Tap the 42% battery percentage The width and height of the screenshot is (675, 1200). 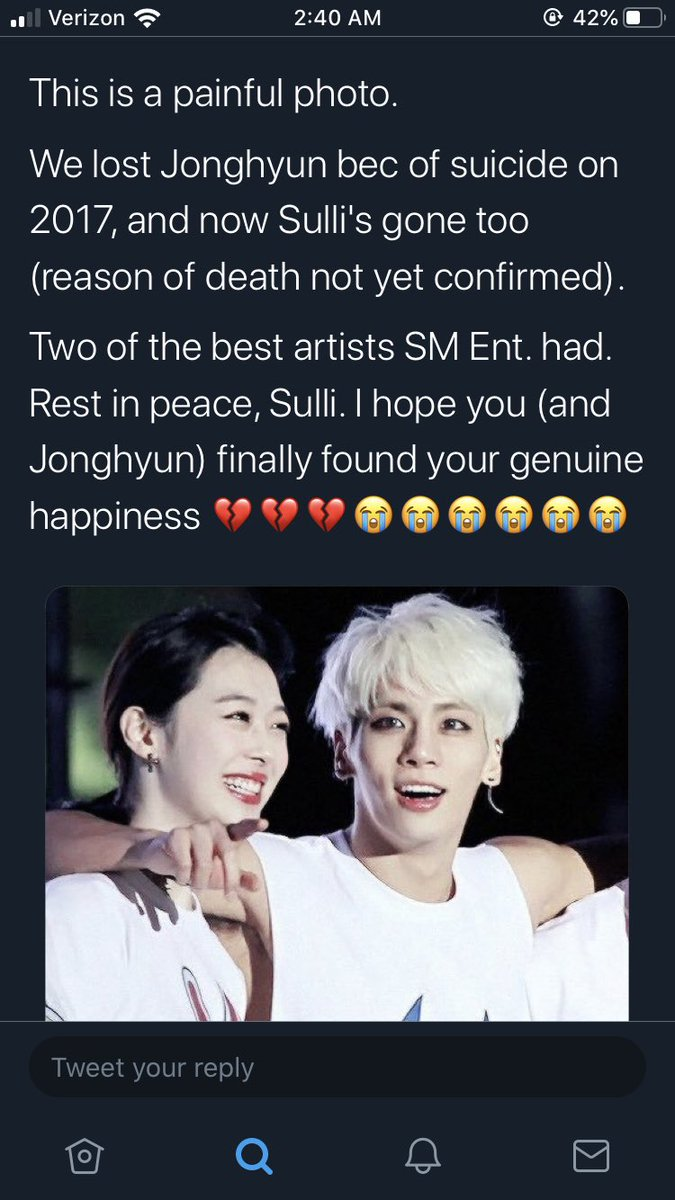(x=594, y=17)
